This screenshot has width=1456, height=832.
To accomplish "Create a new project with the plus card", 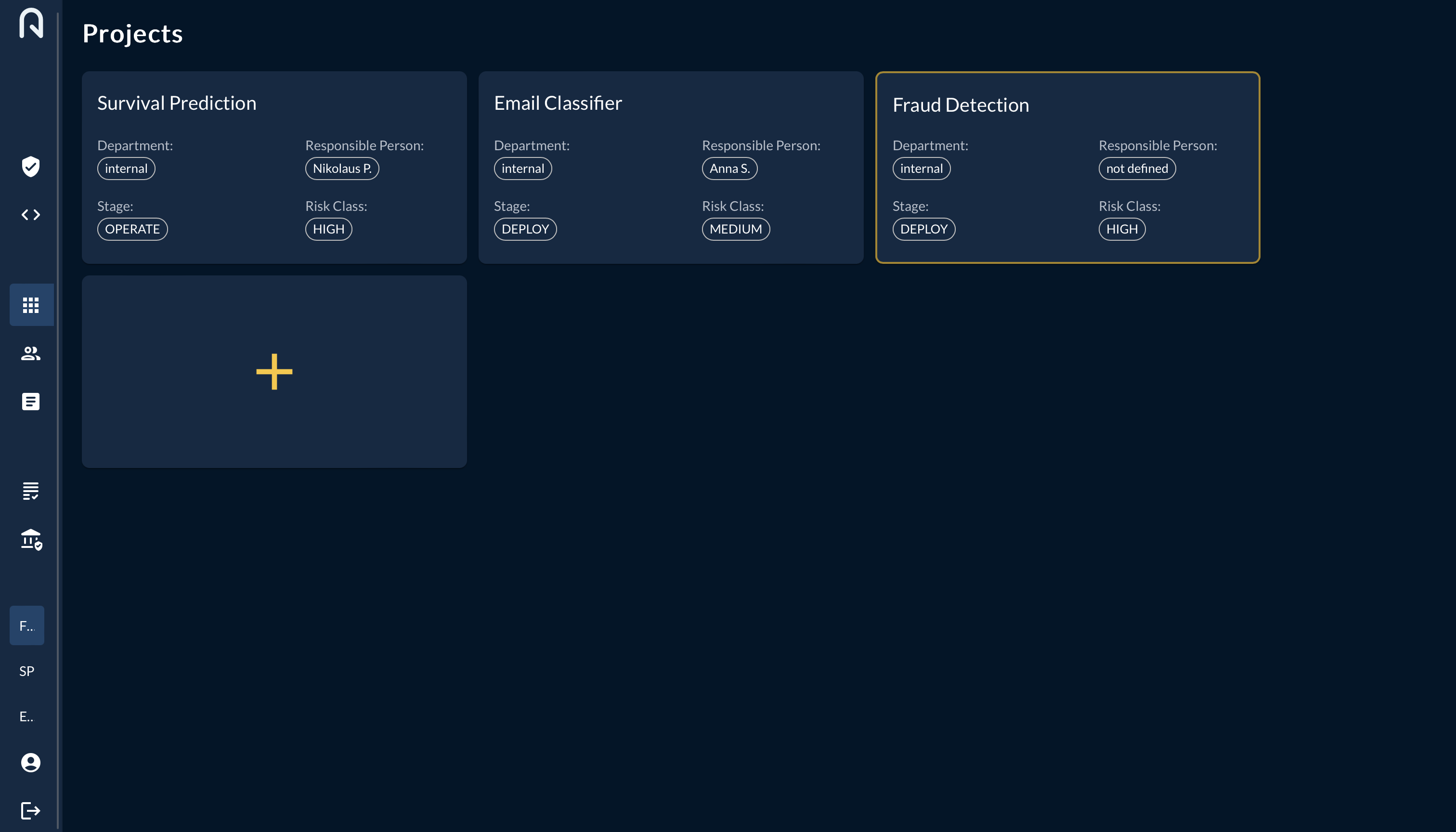I will (273, 371).
